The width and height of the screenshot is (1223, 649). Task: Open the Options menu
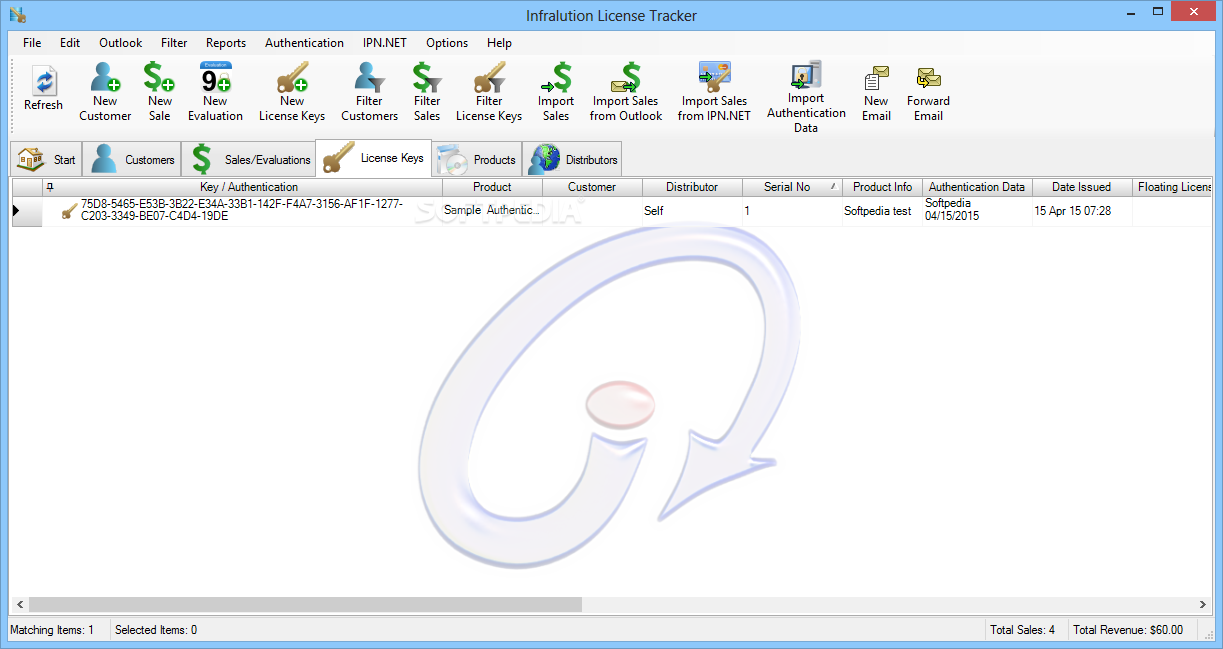click(x=447, y=43)
